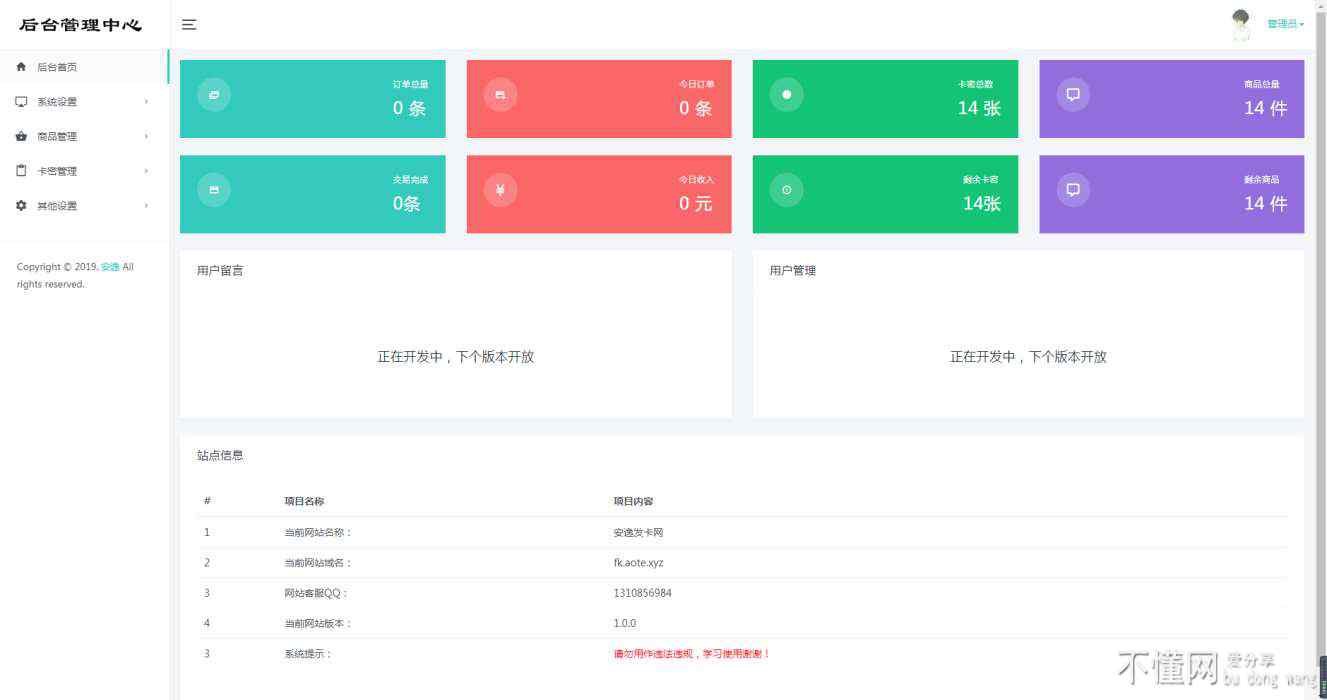Click the 剩余卡密 14张 value

click(982, 203)
